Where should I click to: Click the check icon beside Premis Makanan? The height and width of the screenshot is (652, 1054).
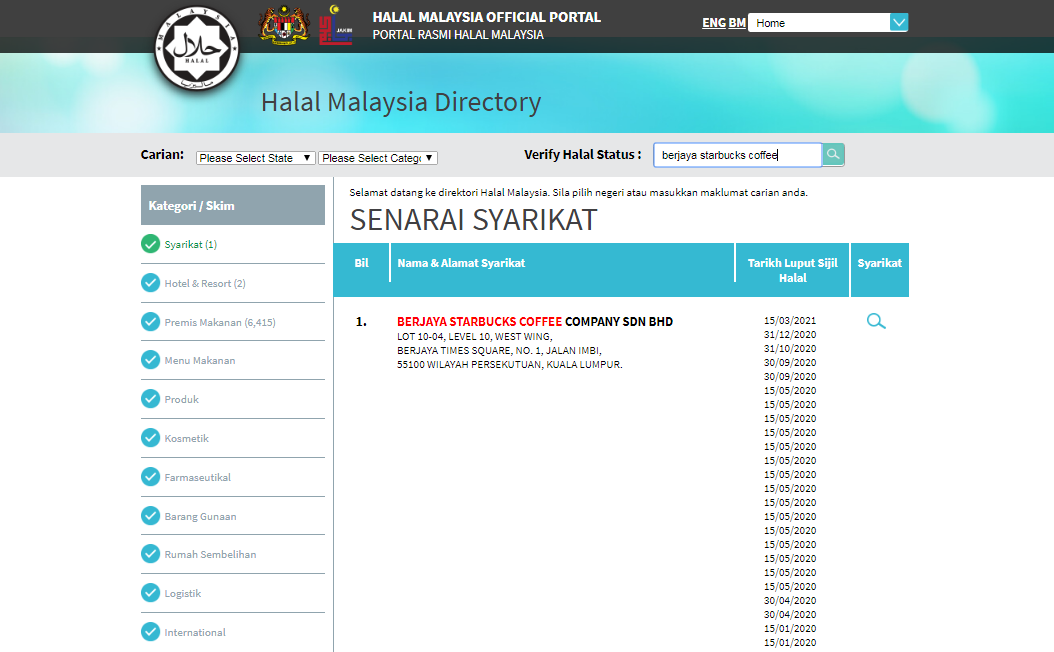(x=151, y=322)
